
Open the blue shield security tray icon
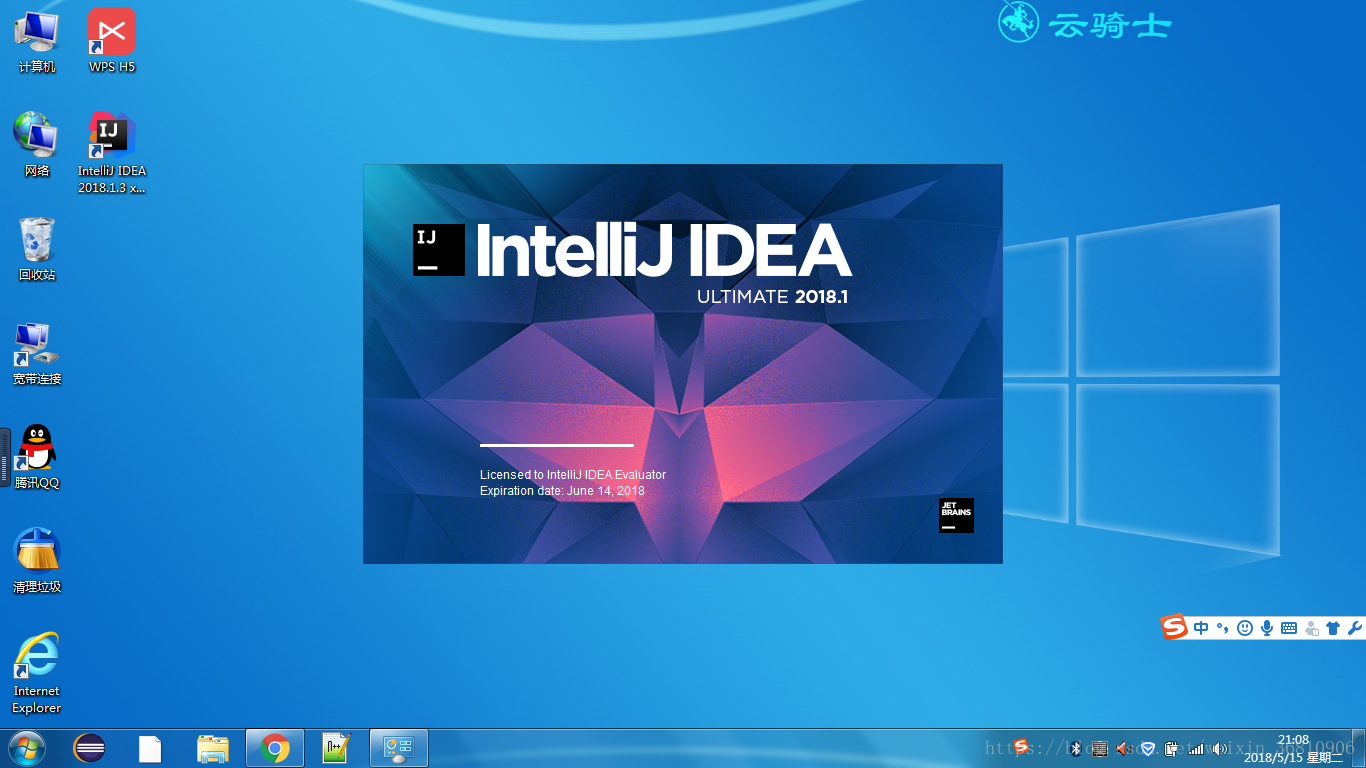tap(1148, 748)
